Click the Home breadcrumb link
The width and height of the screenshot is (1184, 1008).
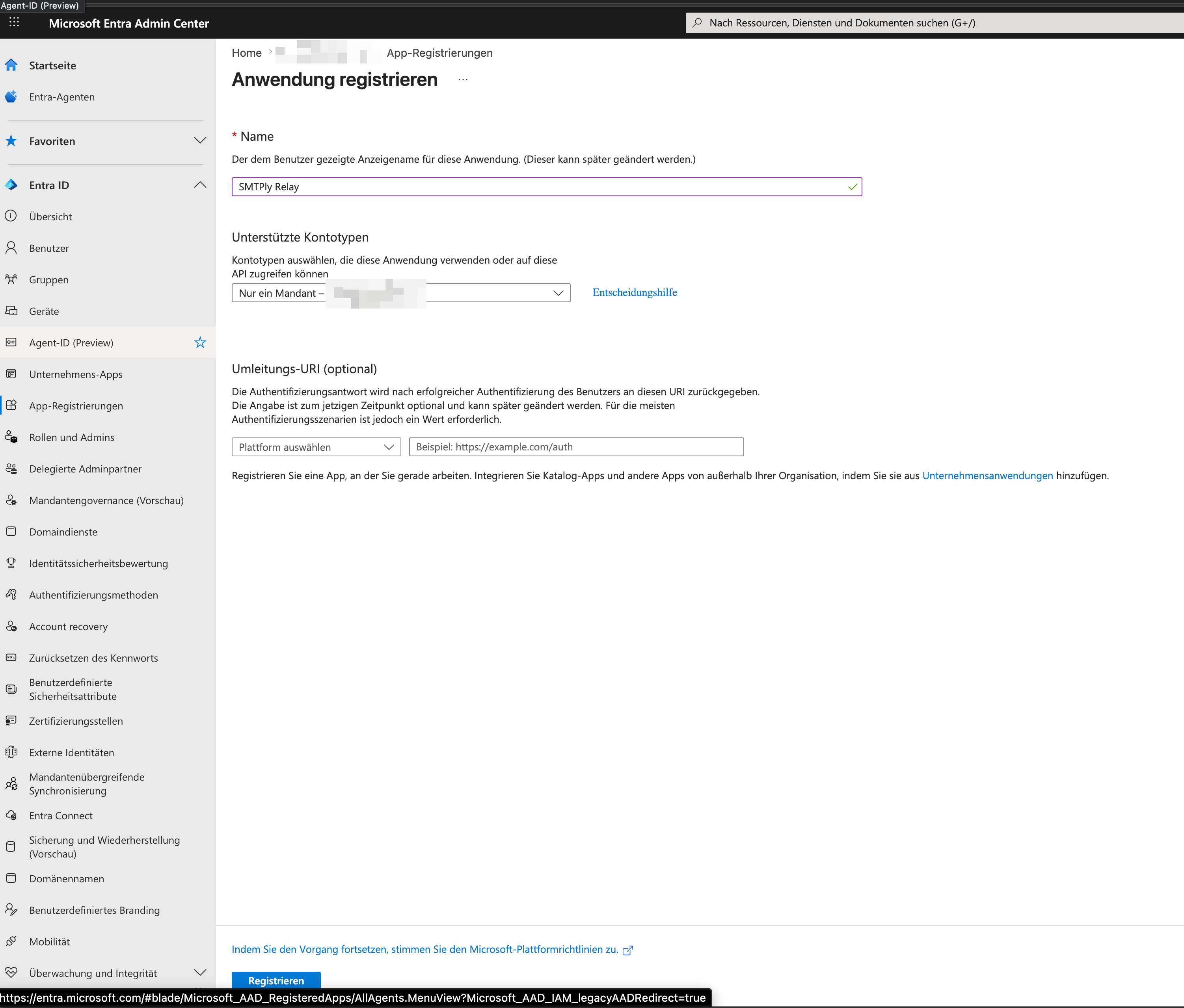[246, 52]
